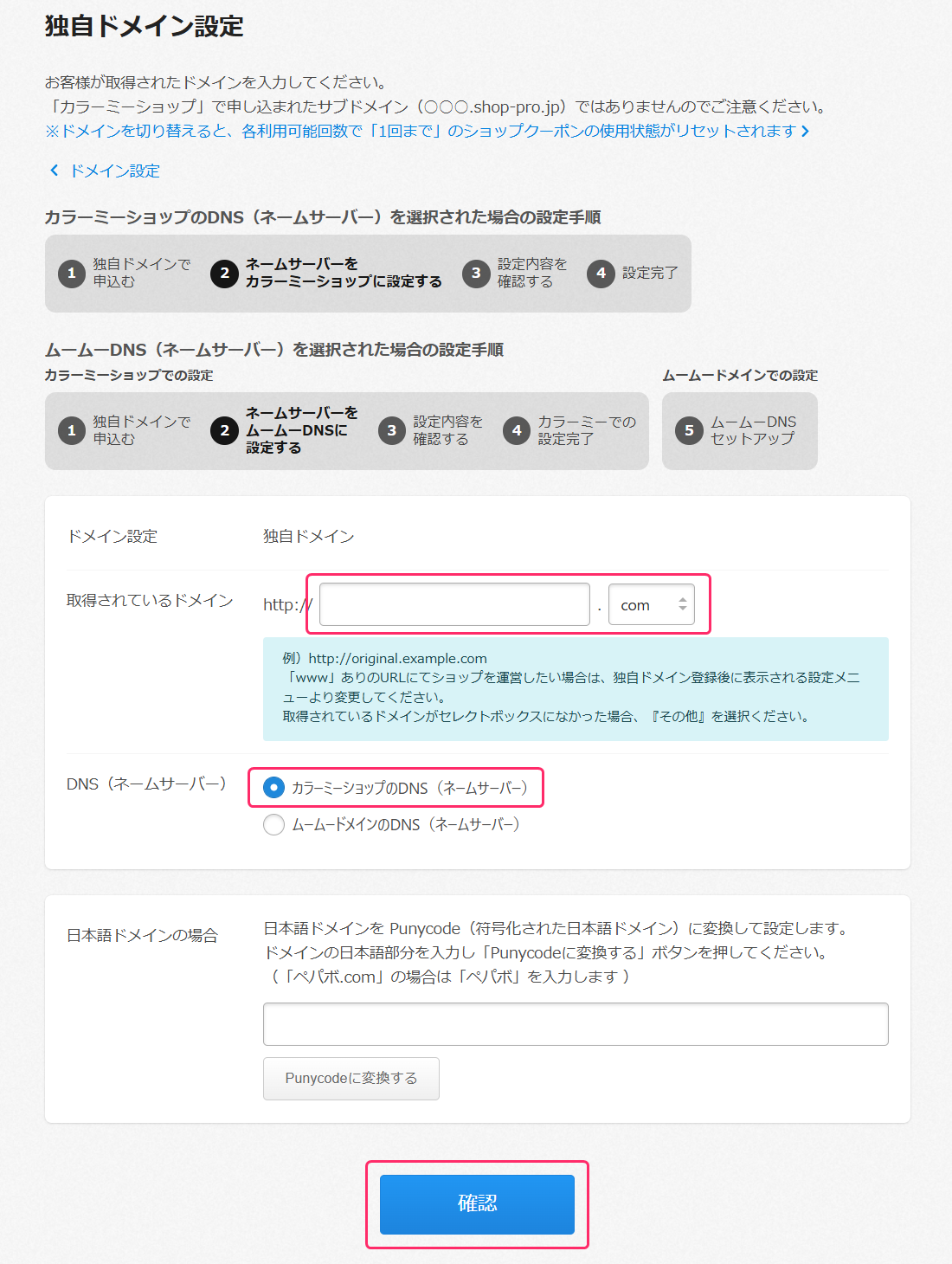Click step 1 circle in Color Me Shop DNS steps
The width and height of the screenshot is (952, 1264).
[x=72, y=274]
